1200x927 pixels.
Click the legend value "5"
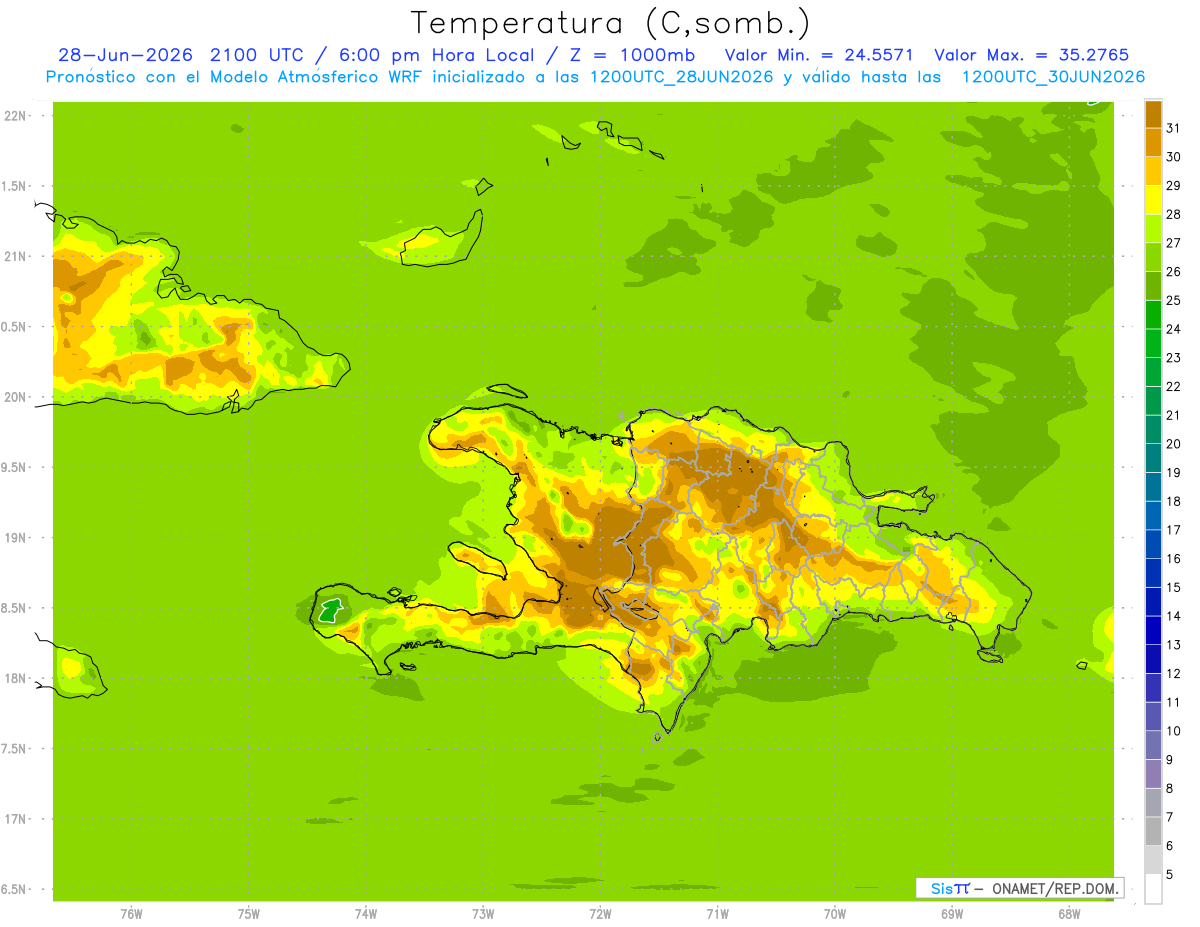point(1170,875)
